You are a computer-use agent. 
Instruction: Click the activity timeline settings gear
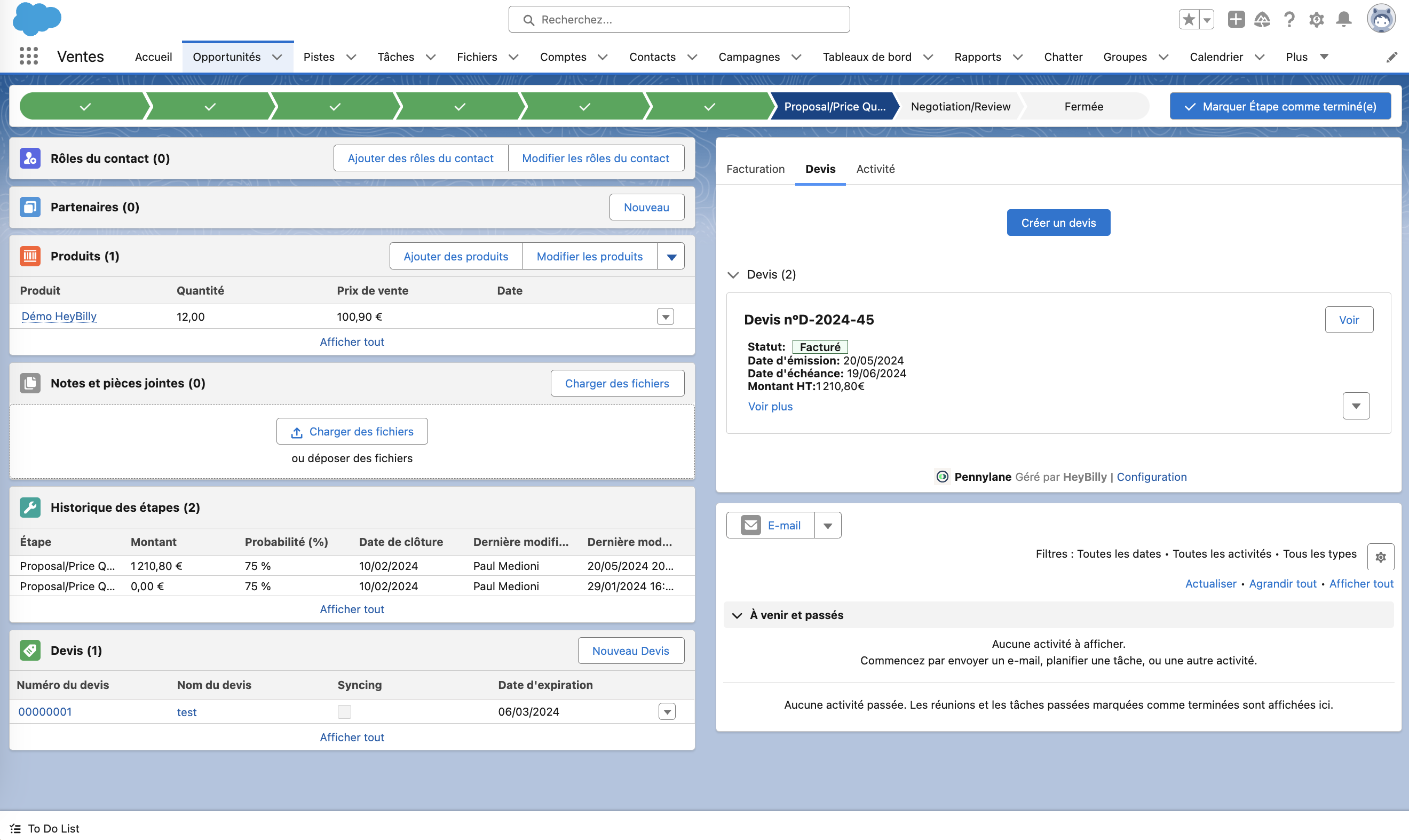click(x=1380, y=557)
